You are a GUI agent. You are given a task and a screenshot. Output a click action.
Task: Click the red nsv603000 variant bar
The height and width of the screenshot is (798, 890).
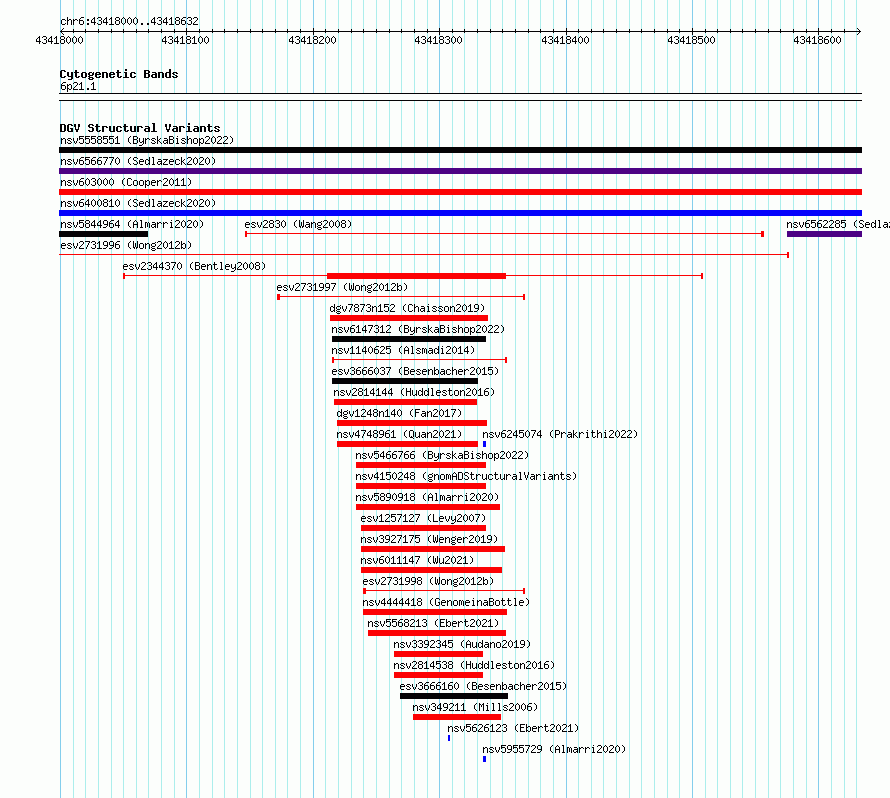[x=460, y=192]
